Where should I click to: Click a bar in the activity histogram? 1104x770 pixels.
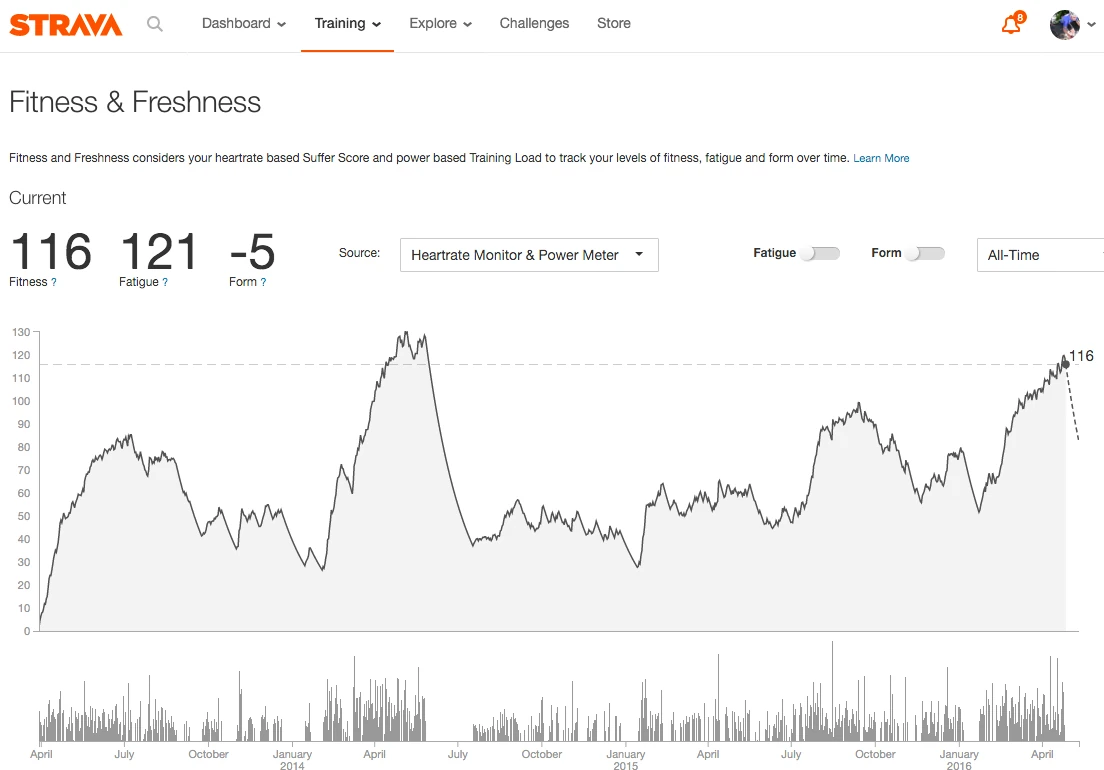tap(832, 700)
